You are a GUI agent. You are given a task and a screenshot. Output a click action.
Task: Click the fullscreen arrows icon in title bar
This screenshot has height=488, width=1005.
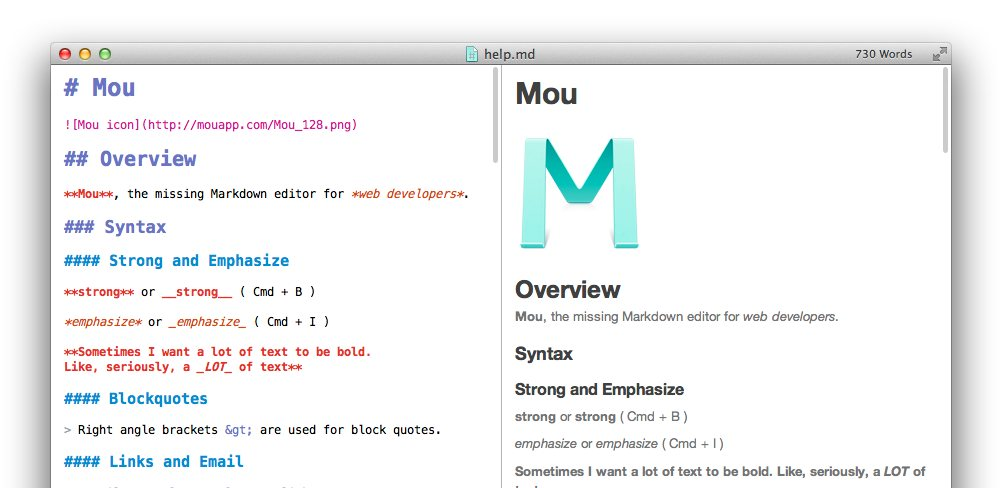pos(939,55)
